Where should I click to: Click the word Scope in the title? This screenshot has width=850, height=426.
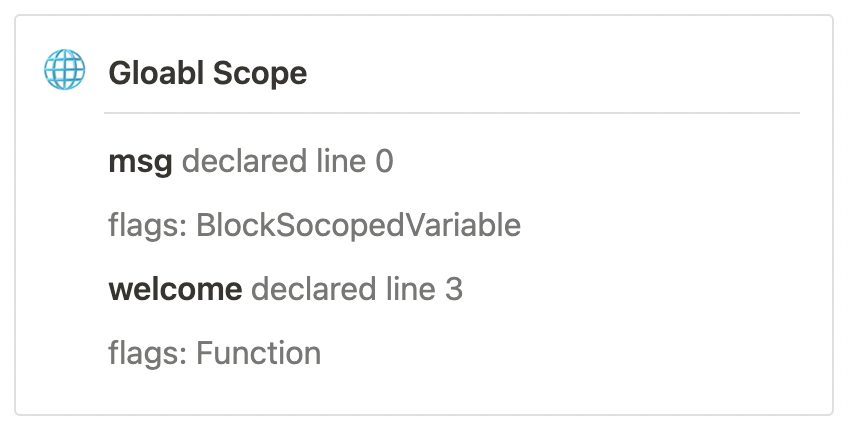tap(260, 74)
